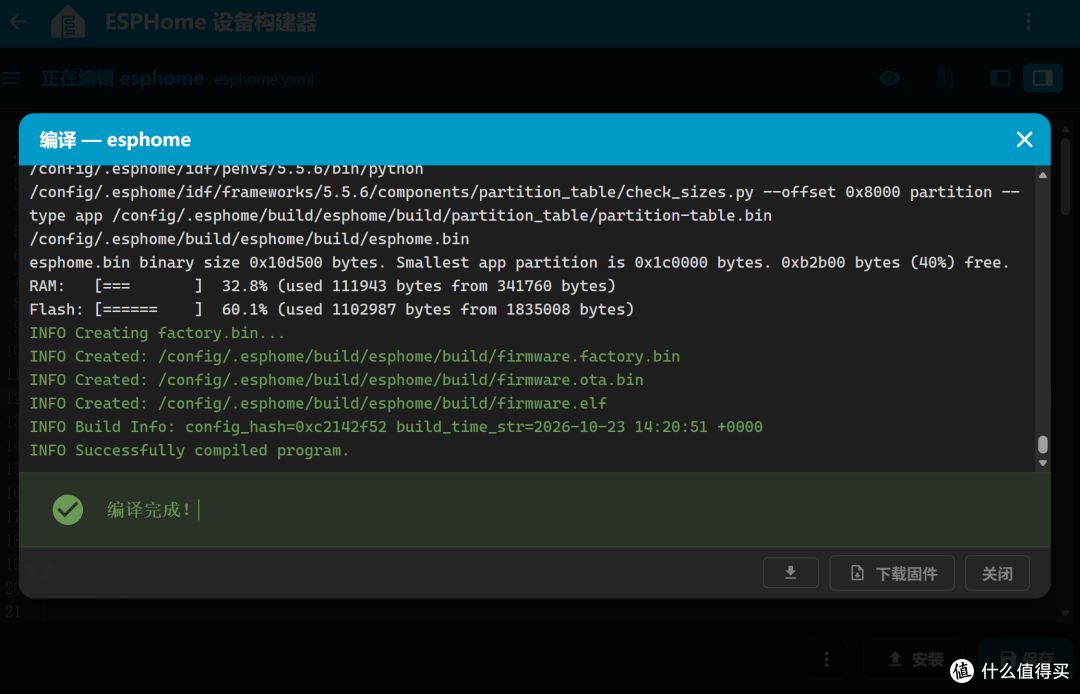Click the esphome.yaml file name label

[264, 80]
